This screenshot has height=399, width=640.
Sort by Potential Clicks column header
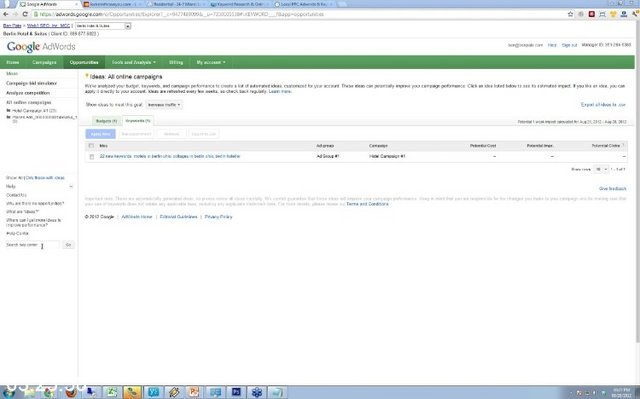click(x=606, y=146)
